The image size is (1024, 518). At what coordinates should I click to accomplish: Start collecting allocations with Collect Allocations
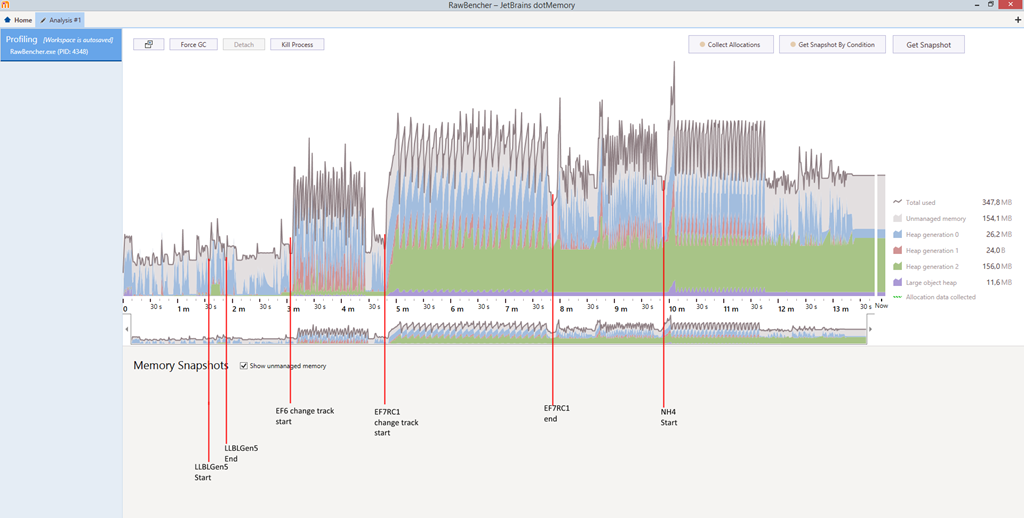click(731, 44)
